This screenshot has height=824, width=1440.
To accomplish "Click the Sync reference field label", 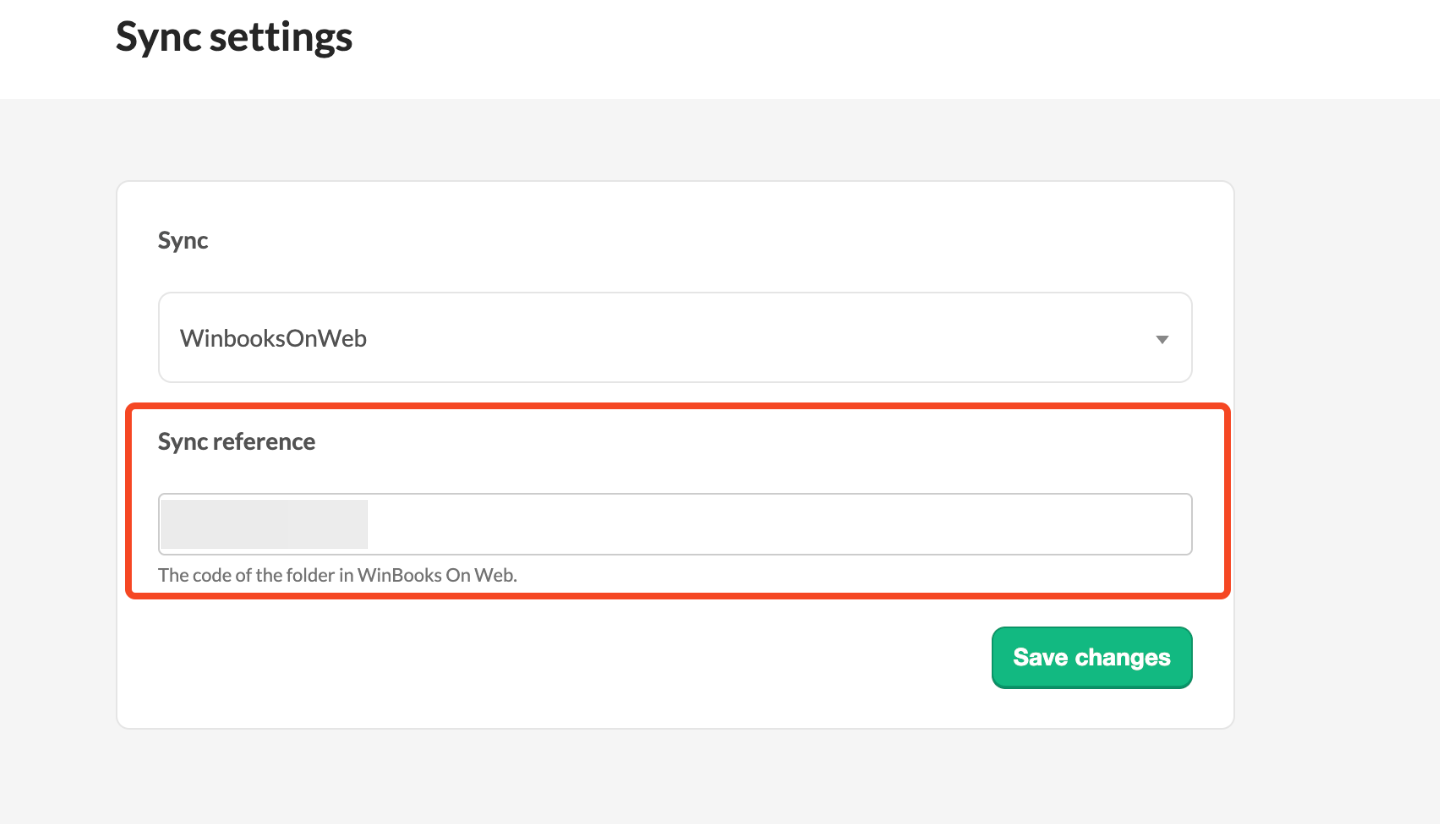I will tap(236, 442).
